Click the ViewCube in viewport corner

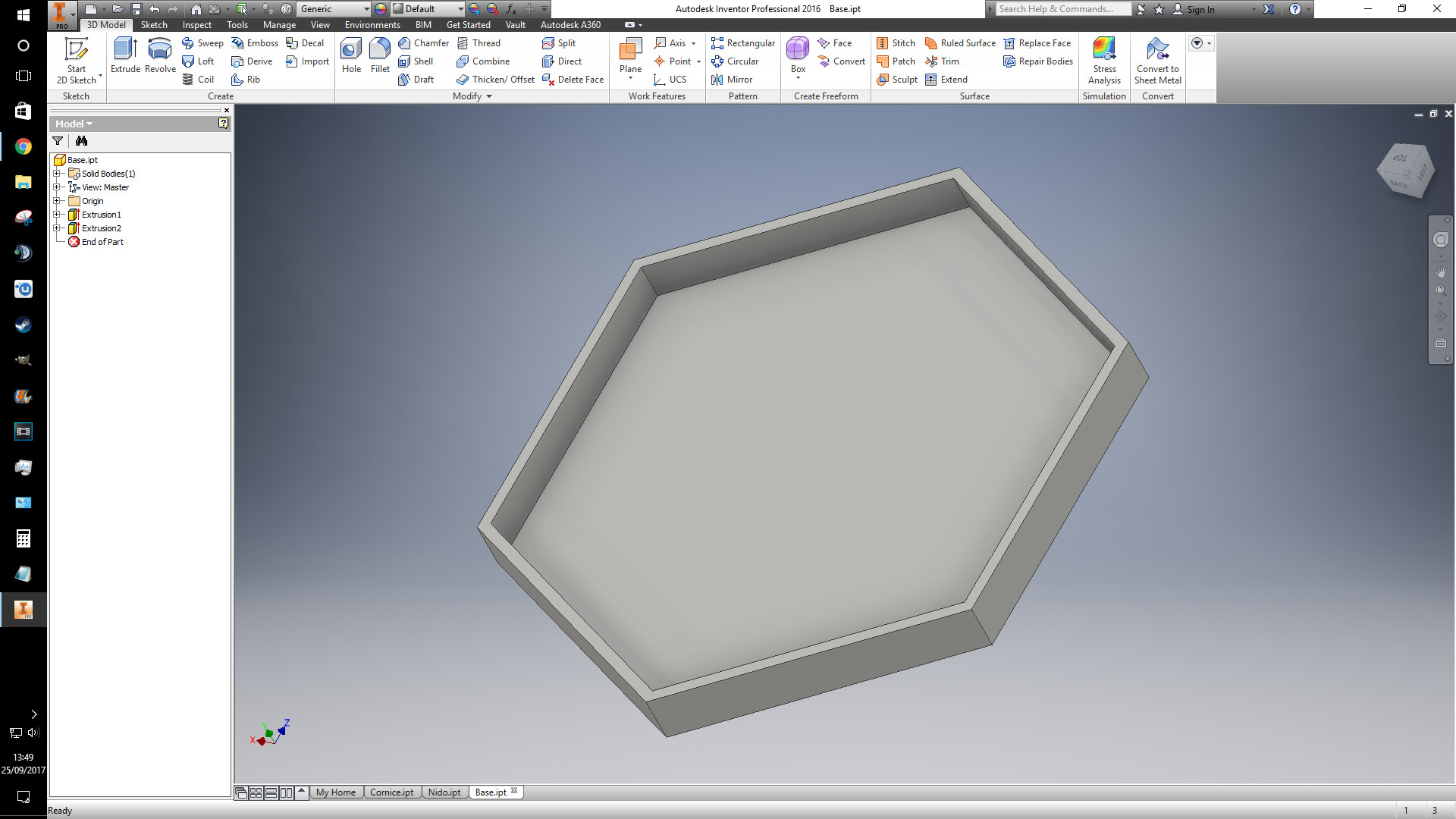coord(1405,170)
